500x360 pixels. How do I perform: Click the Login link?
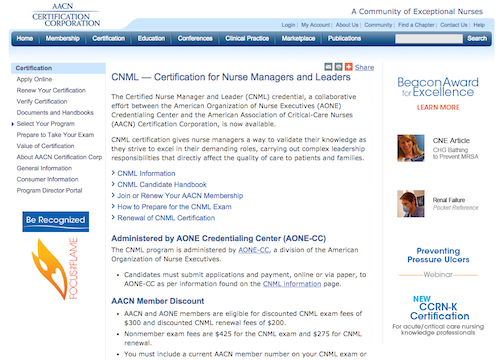coord(288,25)
